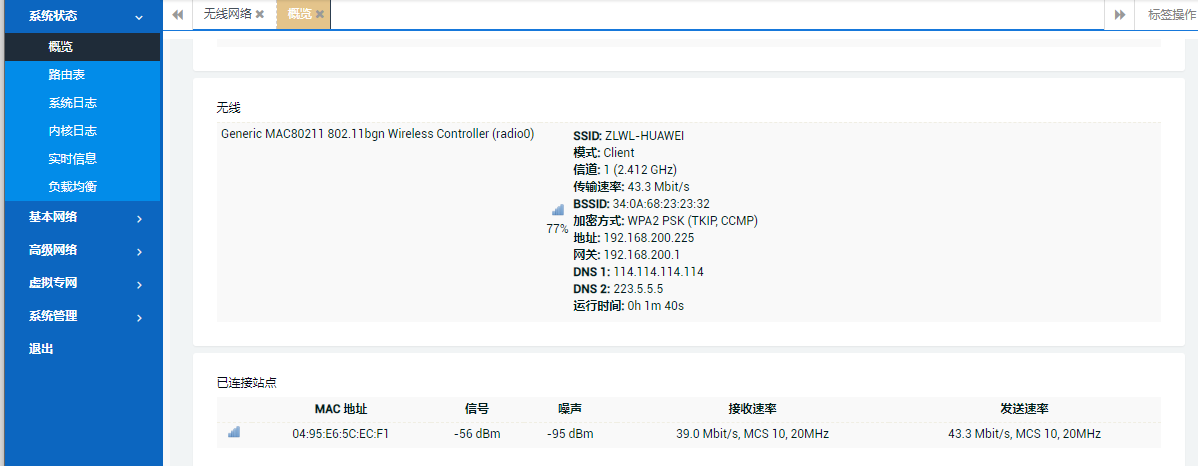This screenshot has height=466, width=1198.
Task: Open 系统日志 from the sidebar
Action: coord(72,103)
